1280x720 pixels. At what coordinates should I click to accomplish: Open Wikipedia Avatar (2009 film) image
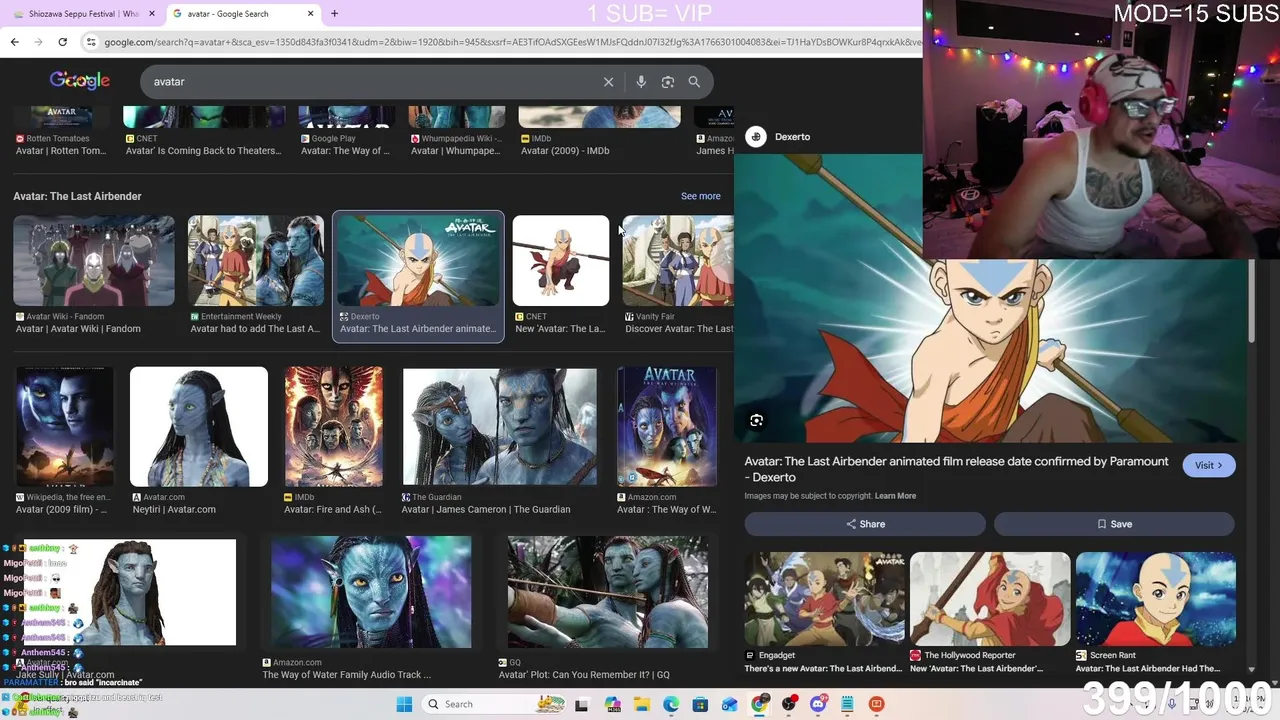(64, 427)
